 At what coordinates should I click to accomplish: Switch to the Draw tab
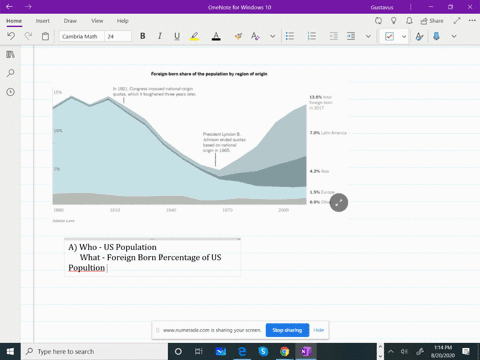70,21
